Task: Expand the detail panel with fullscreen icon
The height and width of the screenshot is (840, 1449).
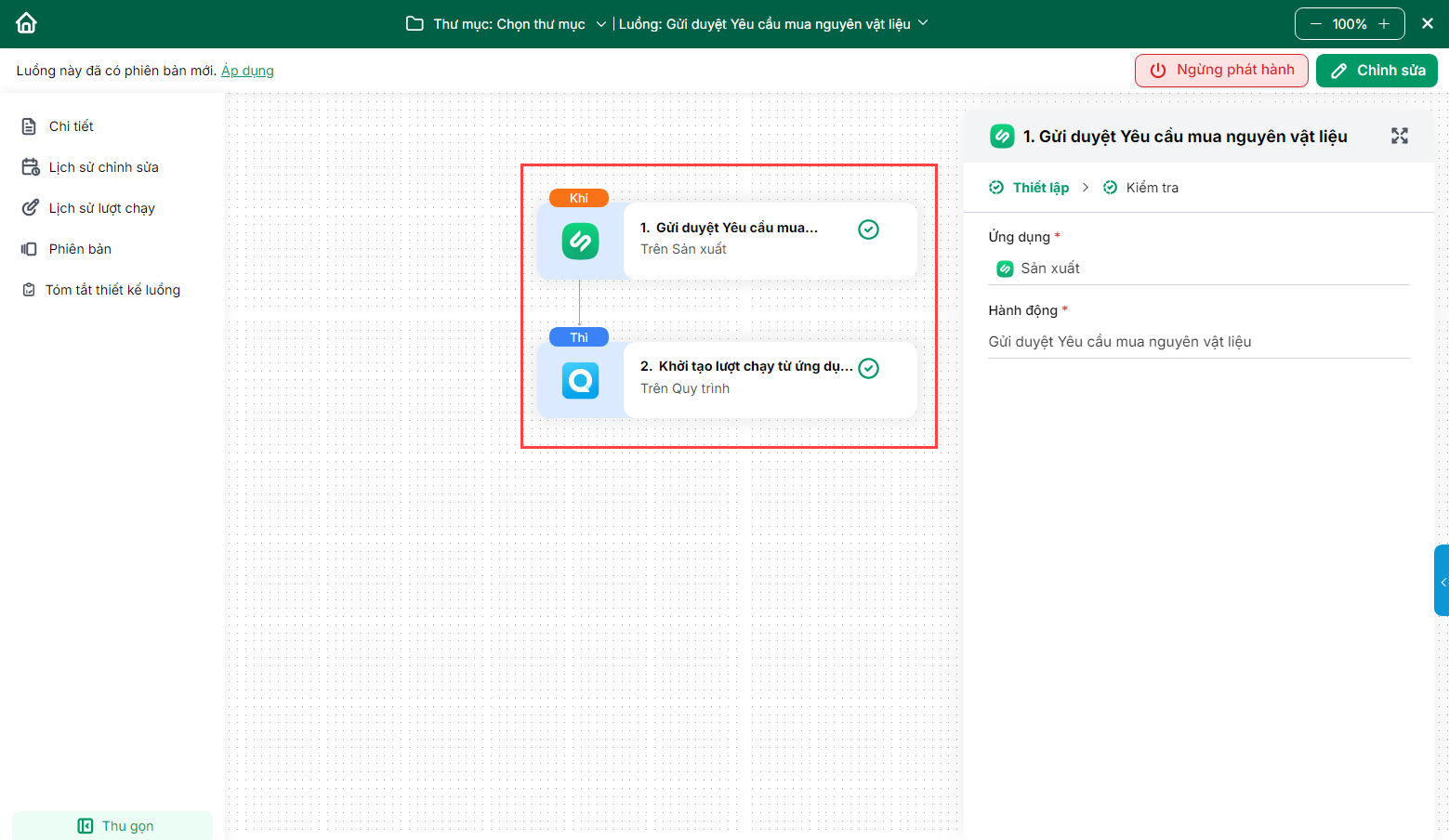Action: tap(1399, 136)
